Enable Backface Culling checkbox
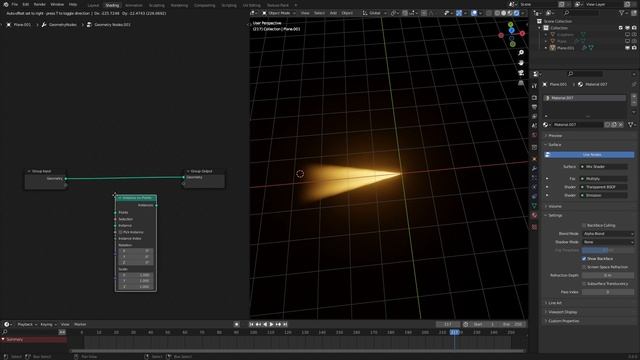The image size is (640, 360). click(x=584, y=225)
